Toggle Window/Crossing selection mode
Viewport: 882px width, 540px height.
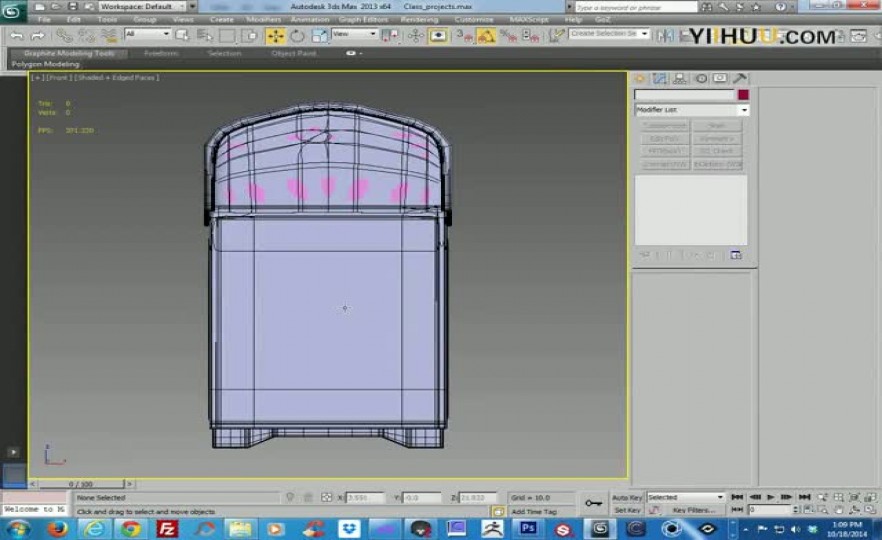point(249,36)
